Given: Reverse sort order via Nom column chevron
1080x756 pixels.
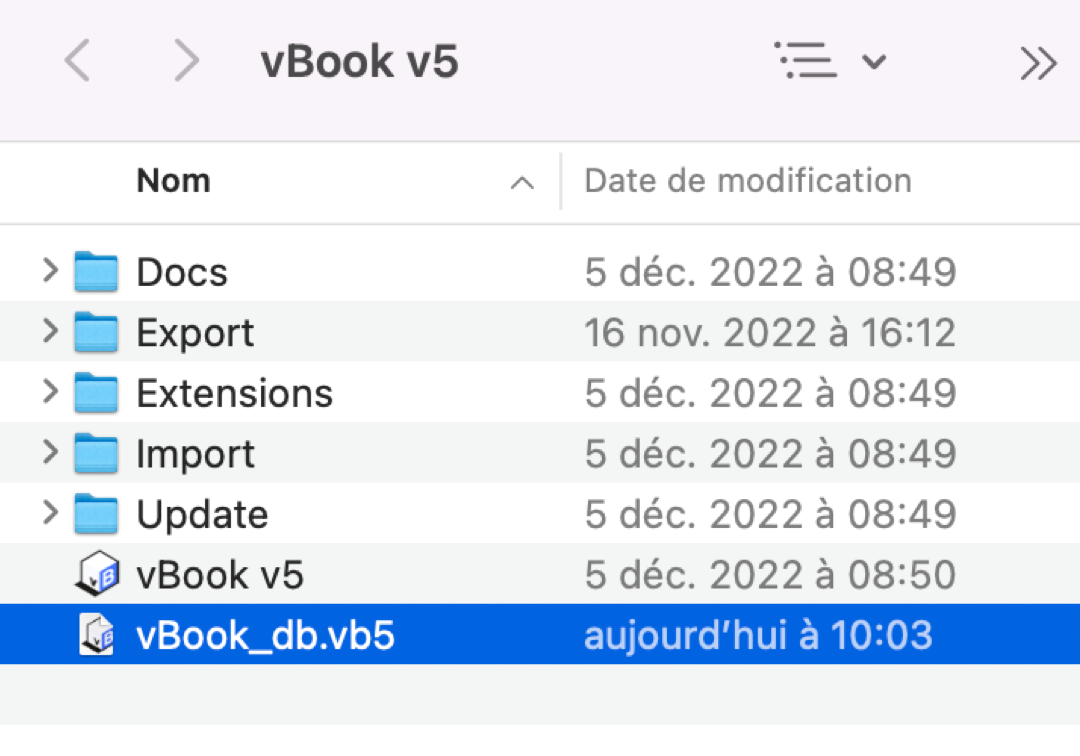Looking at the screenshot, I should click(x=521, y=182).
